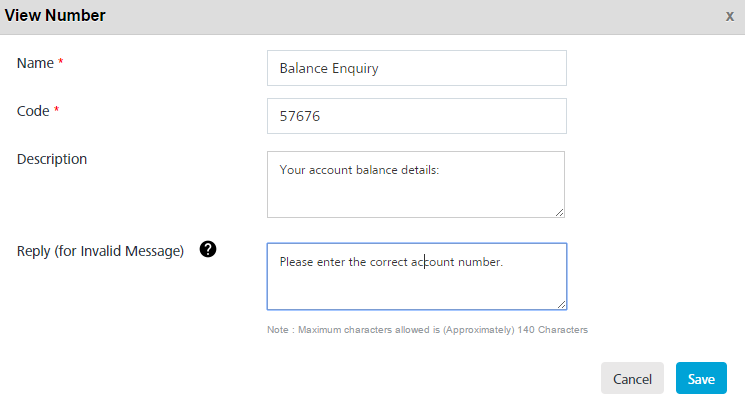Save the number details
This screenshot has height=416, width=745.
(701, 378)
